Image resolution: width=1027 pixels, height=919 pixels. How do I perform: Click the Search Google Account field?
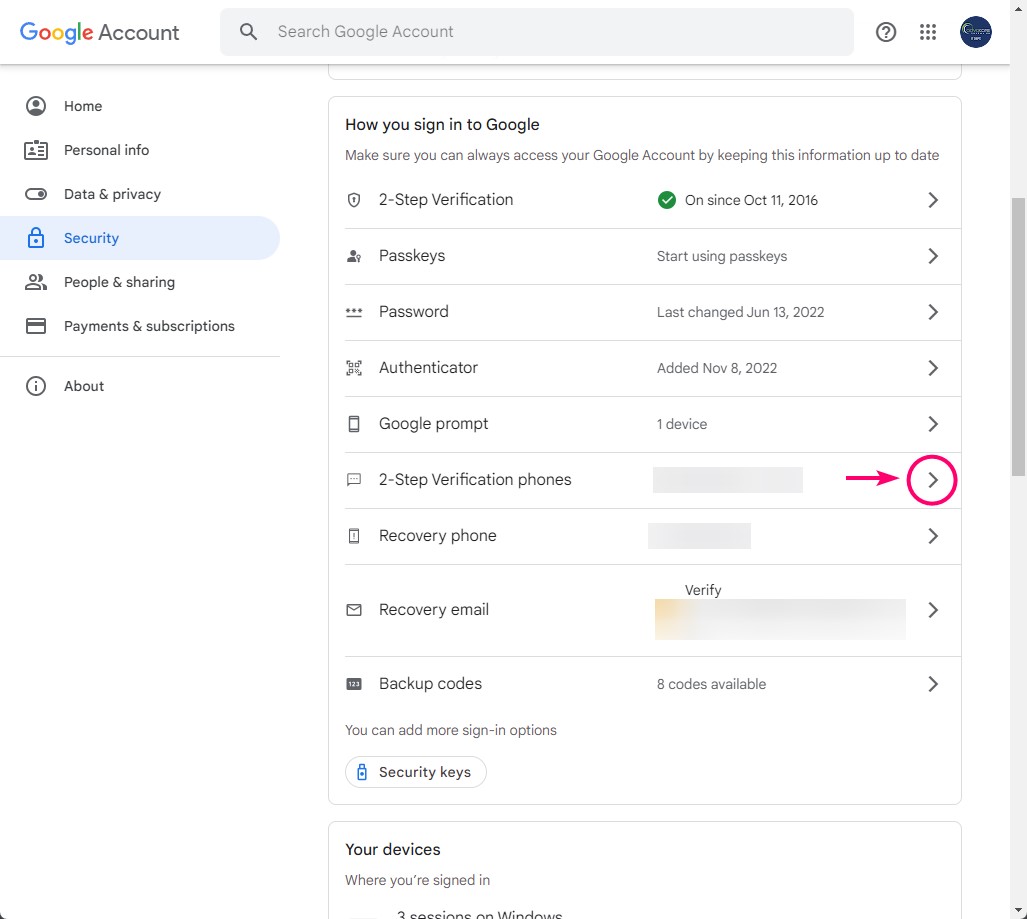[537, 31]
